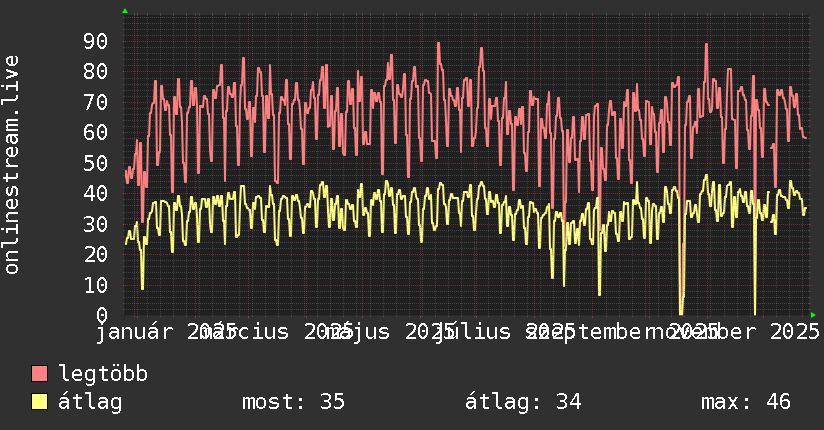Click the 20 label on y-axis
This screenshot has height=430, width=824.
[96, 255]
